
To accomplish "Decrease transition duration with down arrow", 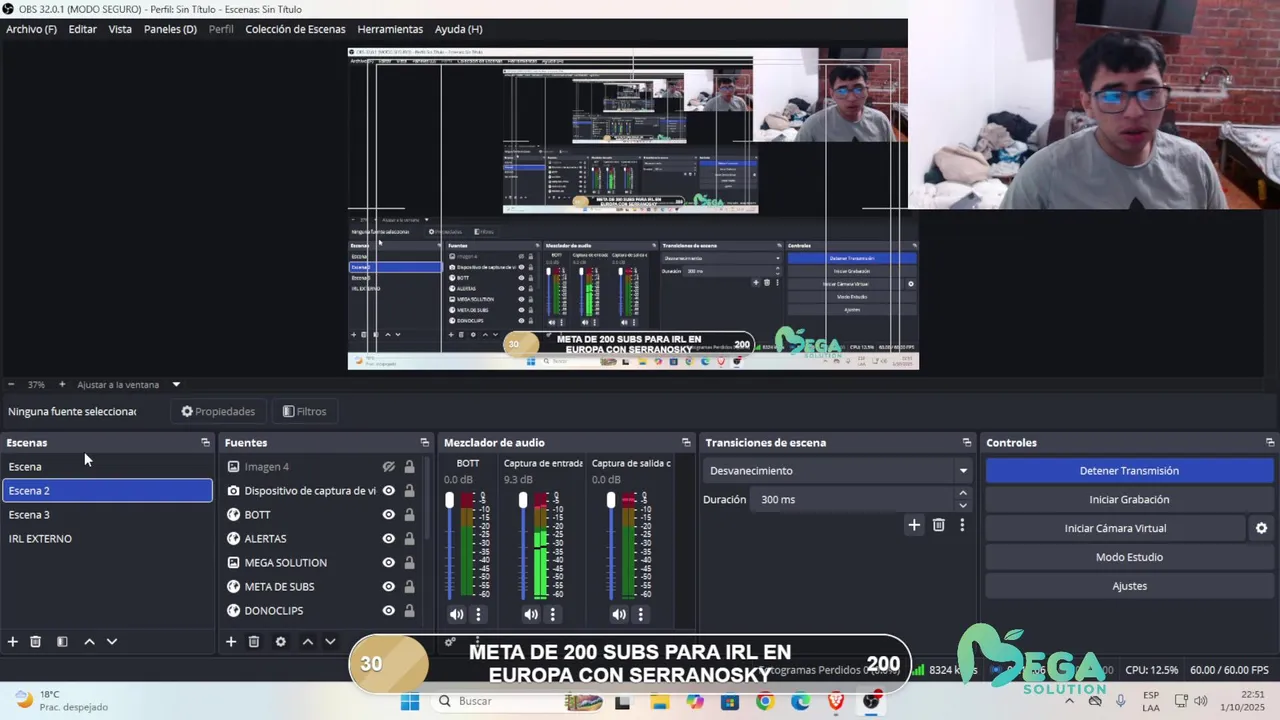I will 963,505.
